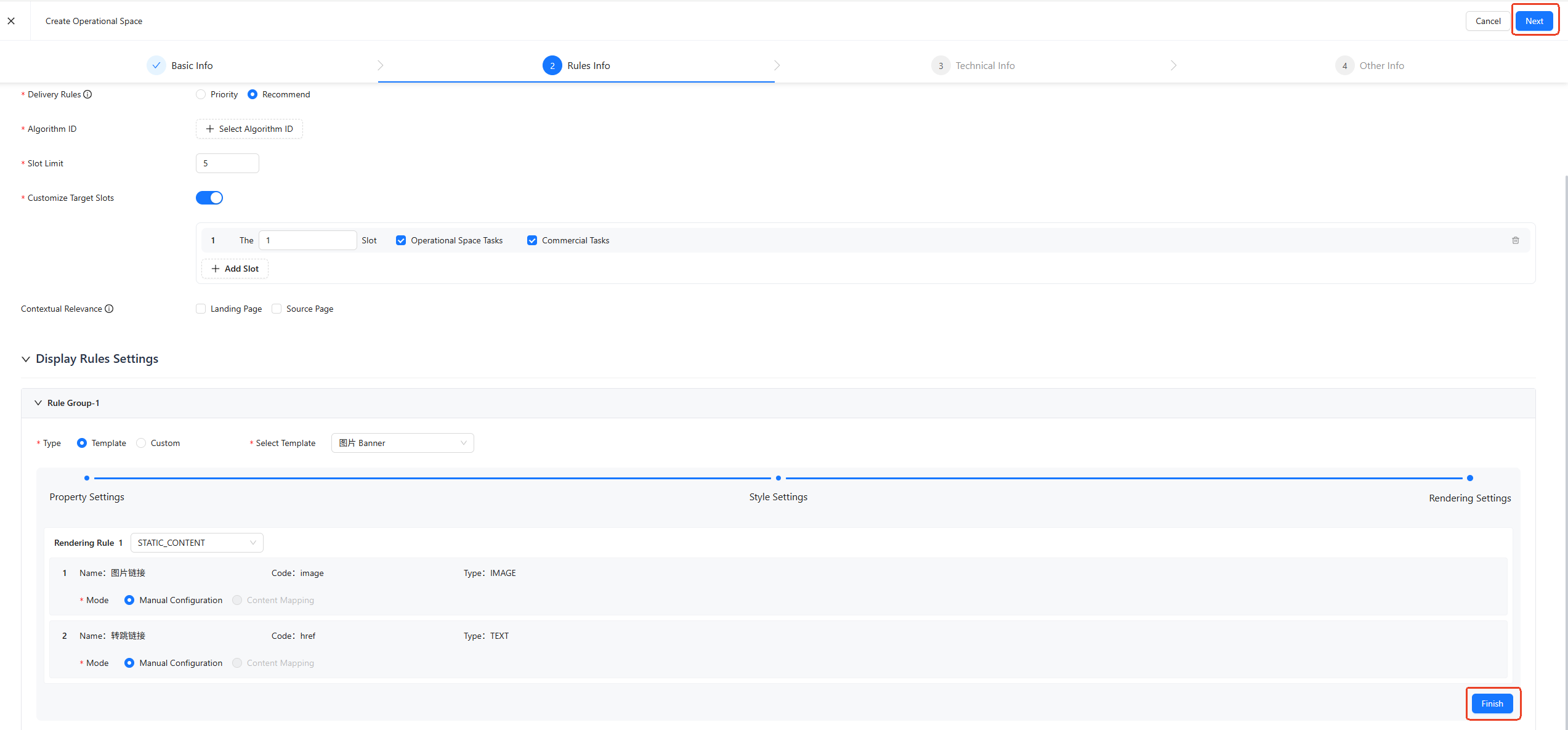Click the plus icon in Select Algorithm ID
The image size is (1568, 730).
210,129
